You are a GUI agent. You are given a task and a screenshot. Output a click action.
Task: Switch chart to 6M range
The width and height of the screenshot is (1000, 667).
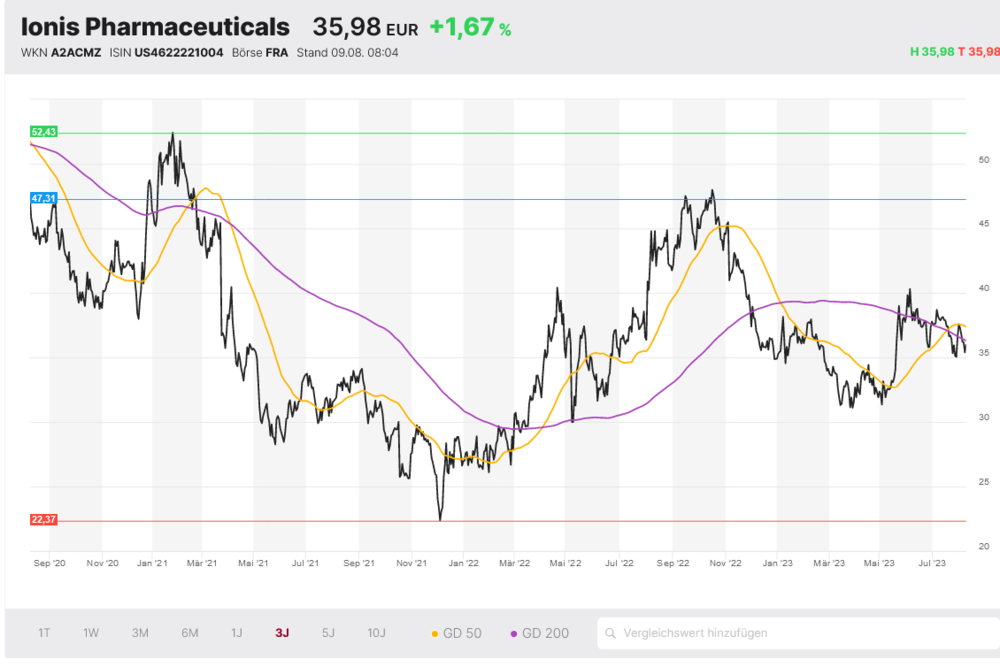189,633
